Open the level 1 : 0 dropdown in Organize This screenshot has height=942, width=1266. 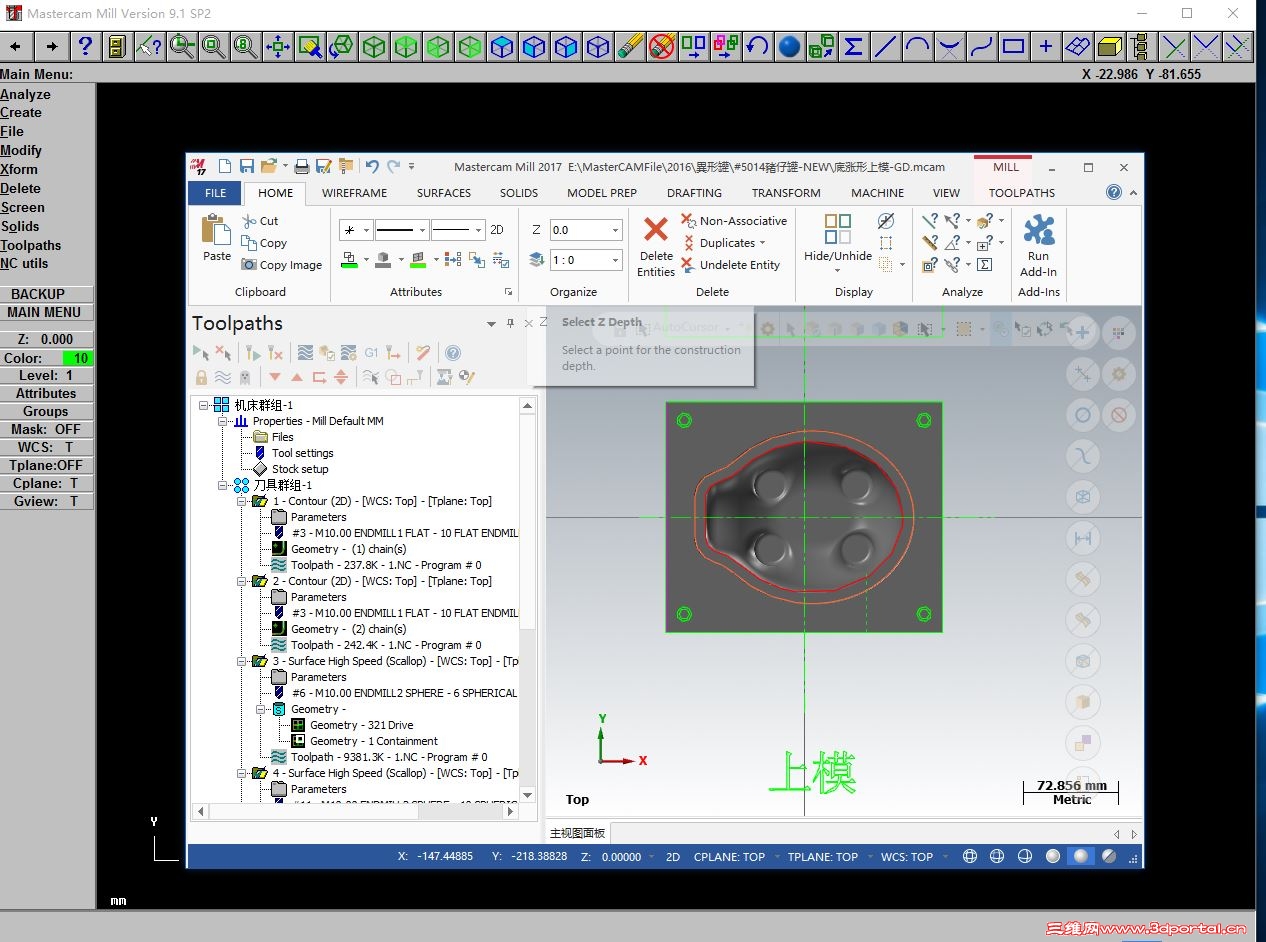[614, 260]
